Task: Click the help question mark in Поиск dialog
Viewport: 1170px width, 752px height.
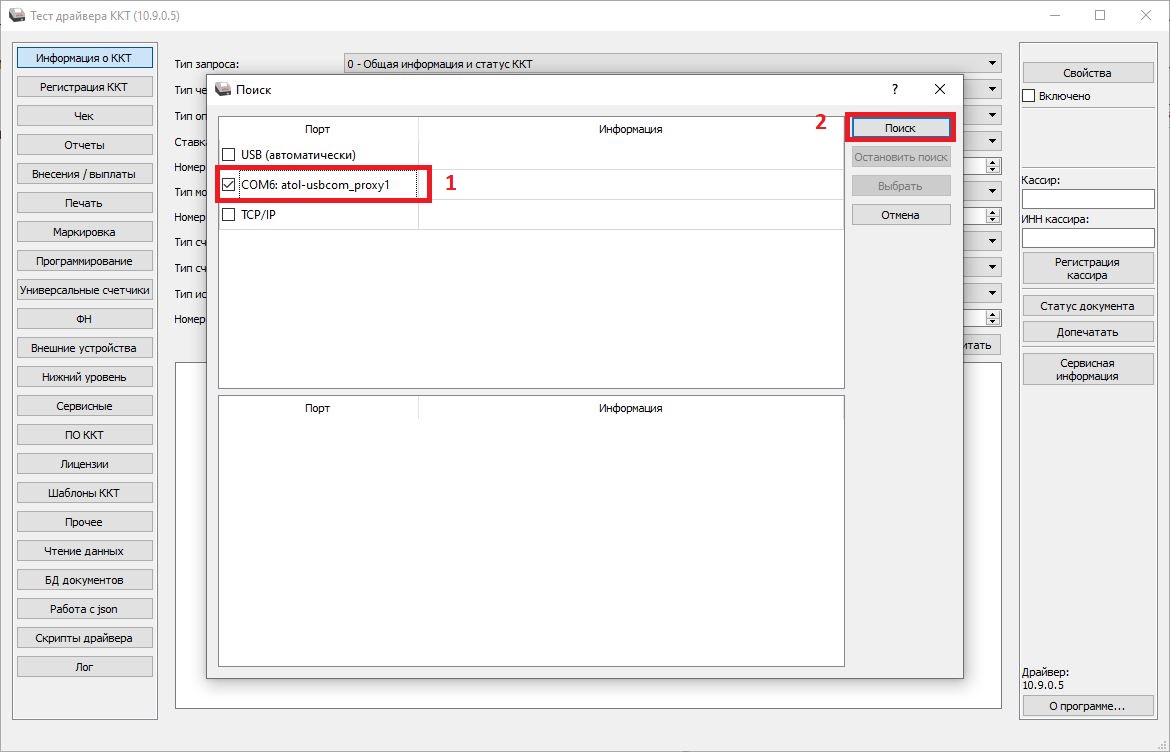Action: coord(895,89)
